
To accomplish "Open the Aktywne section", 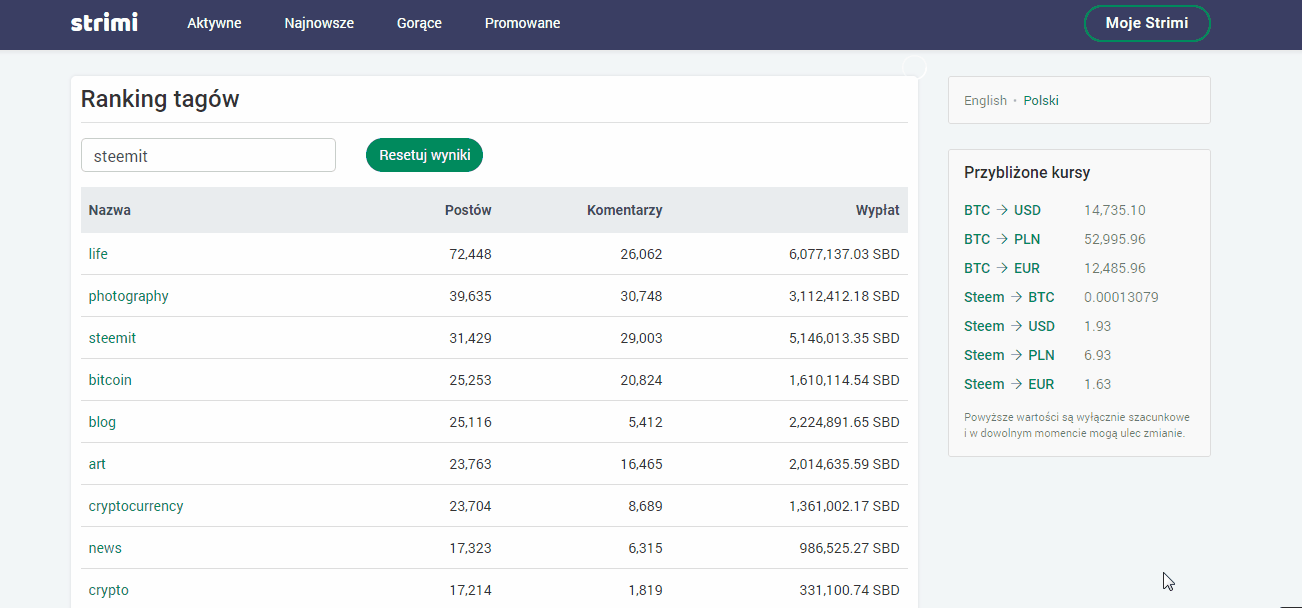I will pos(214,23).
